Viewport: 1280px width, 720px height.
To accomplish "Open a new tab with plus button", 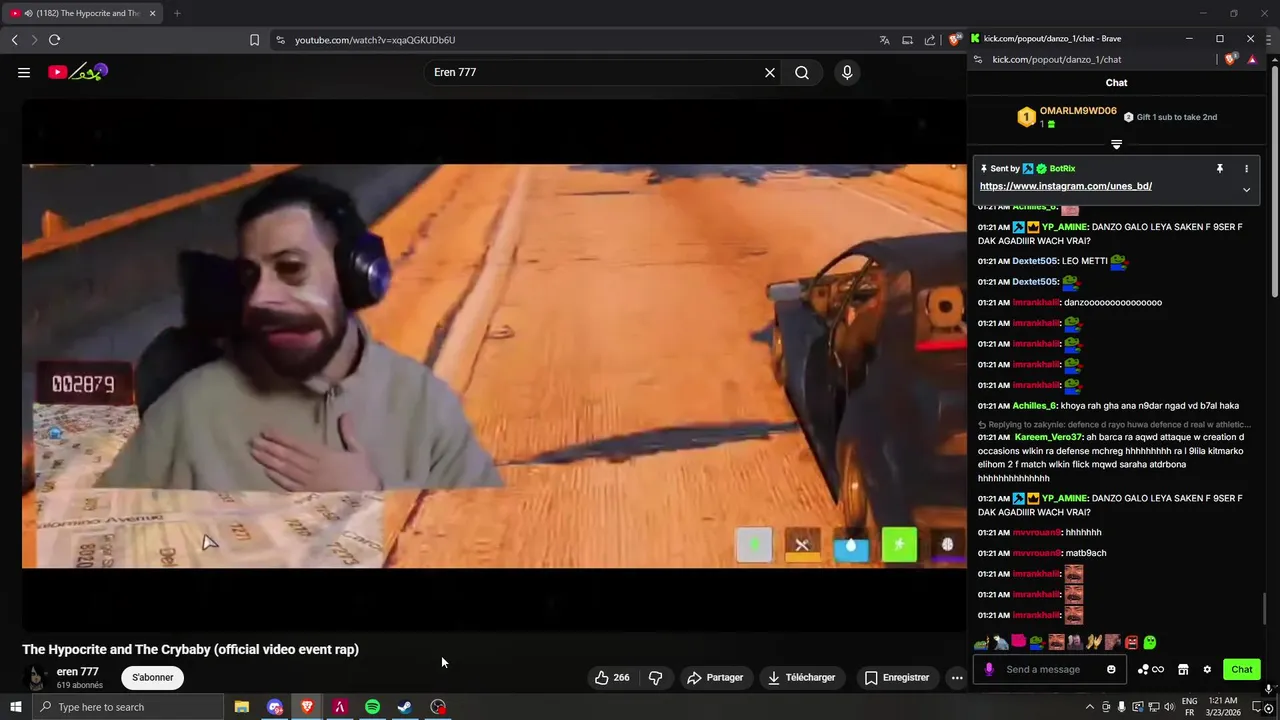I will click(x=177, y=13).
